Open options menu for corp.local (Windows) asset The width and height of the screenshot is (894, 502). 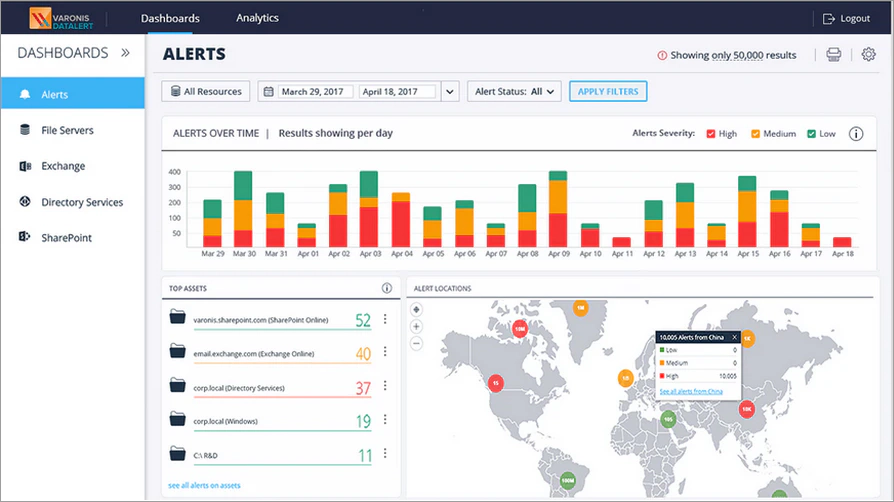(x=385, y=419)
